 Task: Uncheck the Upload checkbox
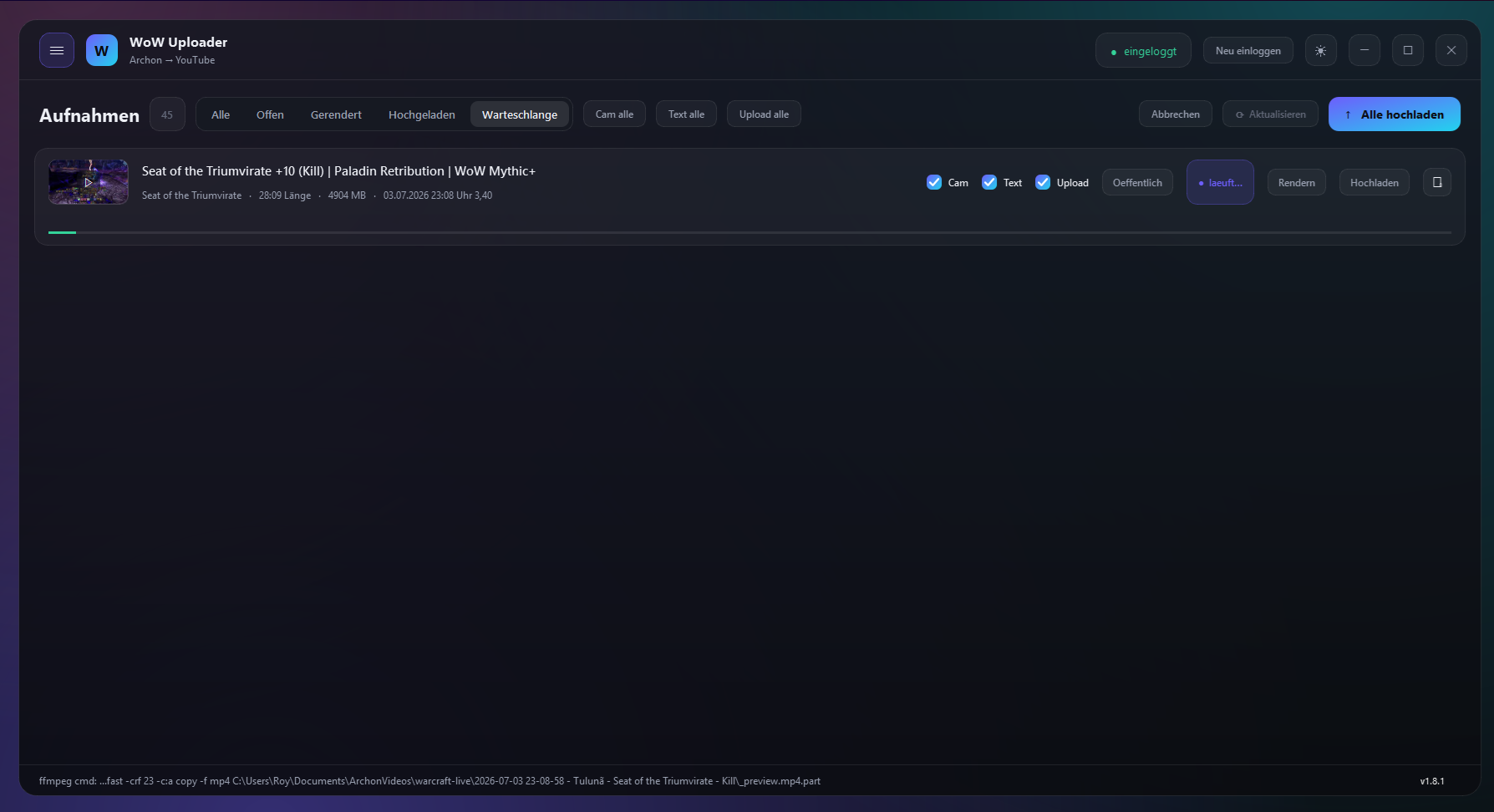1043,182
